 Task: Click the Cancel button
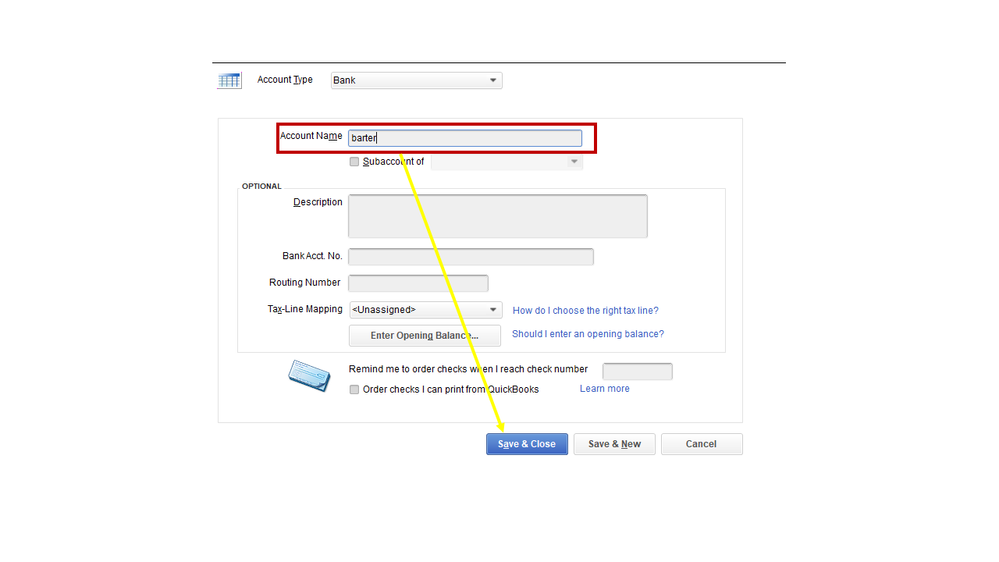tap(701, 444)
